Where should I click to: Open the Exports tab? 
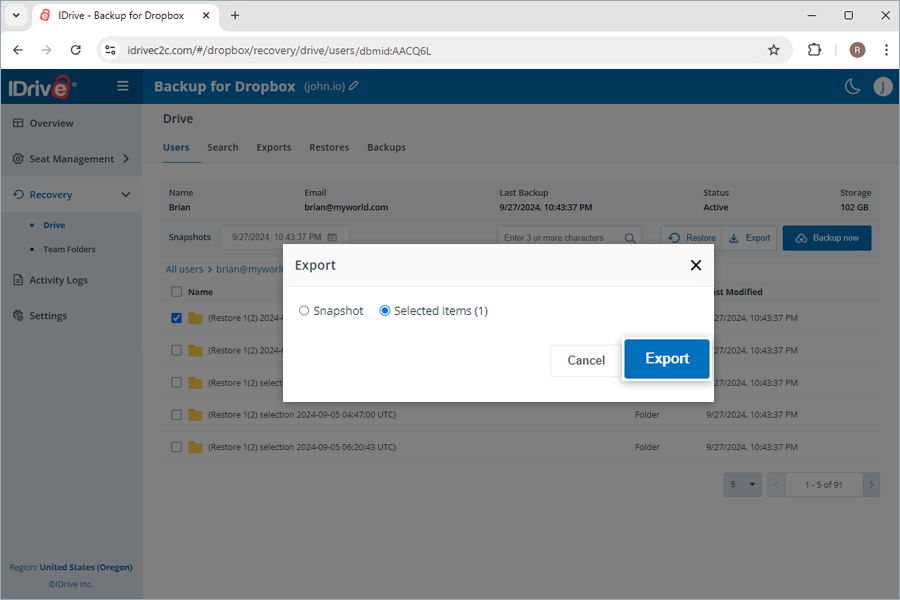(273, 147)
